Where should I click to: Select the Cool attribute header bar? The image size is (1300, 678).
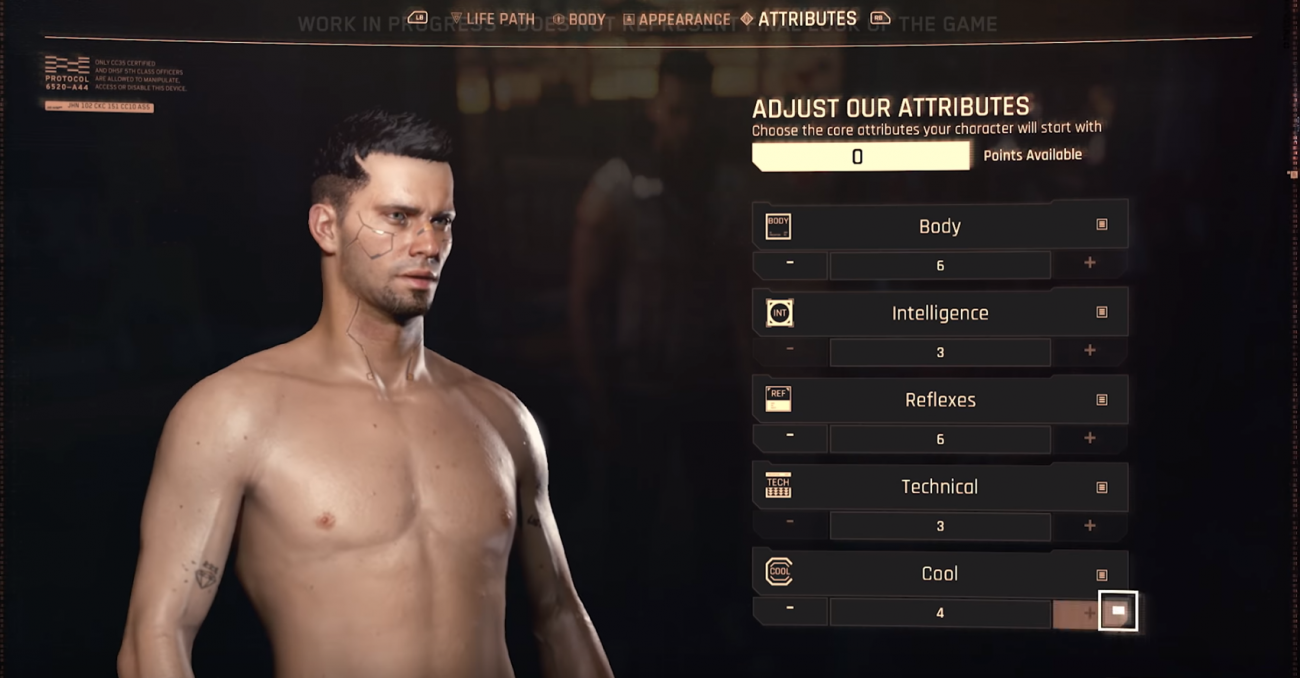[940, 573]
